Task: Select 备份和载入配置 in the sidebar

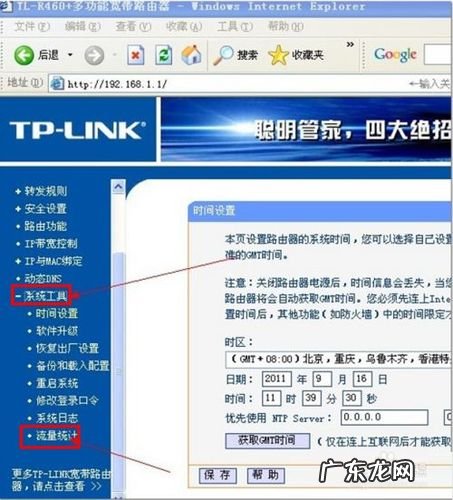Action: pos(69,366)
